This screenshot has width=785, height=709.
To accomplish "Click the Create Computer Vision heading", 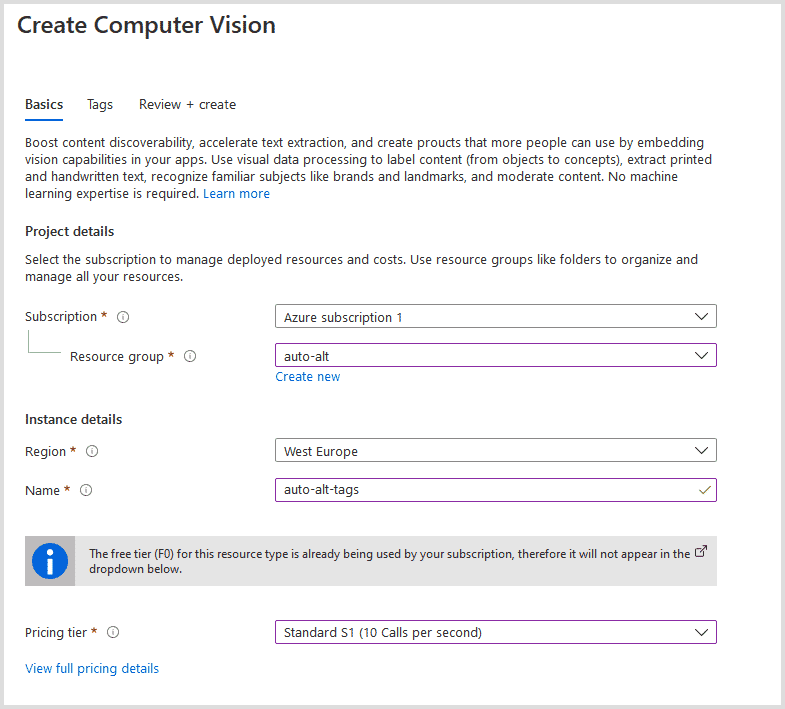I will click(x=146, y=26).
